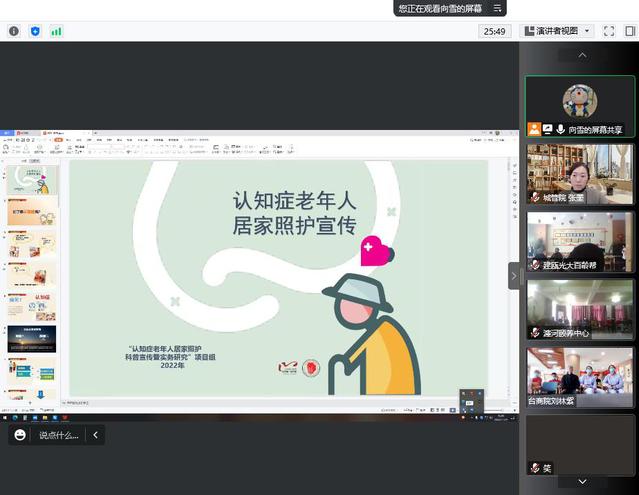Select the 建医光大百龄帮 participant video
The image size is (639, 495).
[580, 241]
